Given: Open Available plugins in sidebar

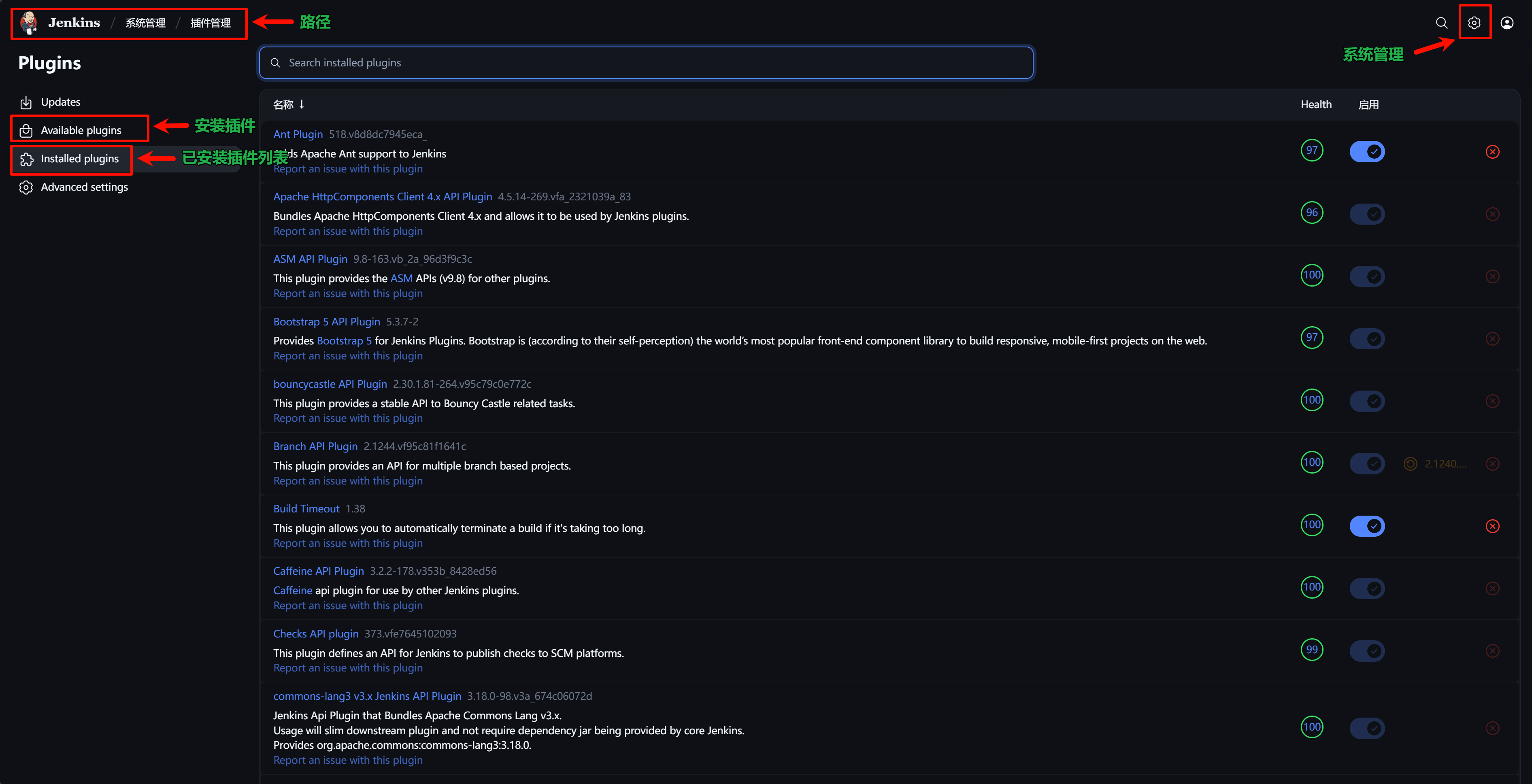Looking at the screenshot, I should pos(80,130).
